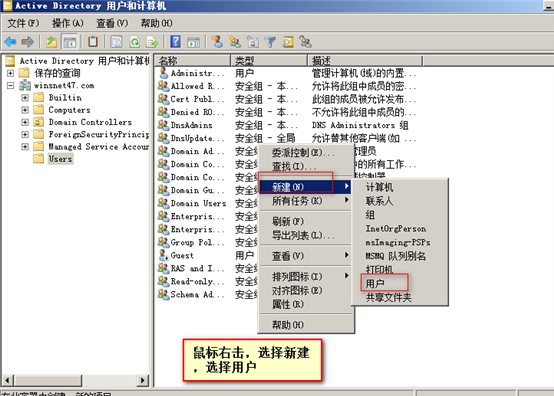Open the 文件(F) menu

coord(23,23)
